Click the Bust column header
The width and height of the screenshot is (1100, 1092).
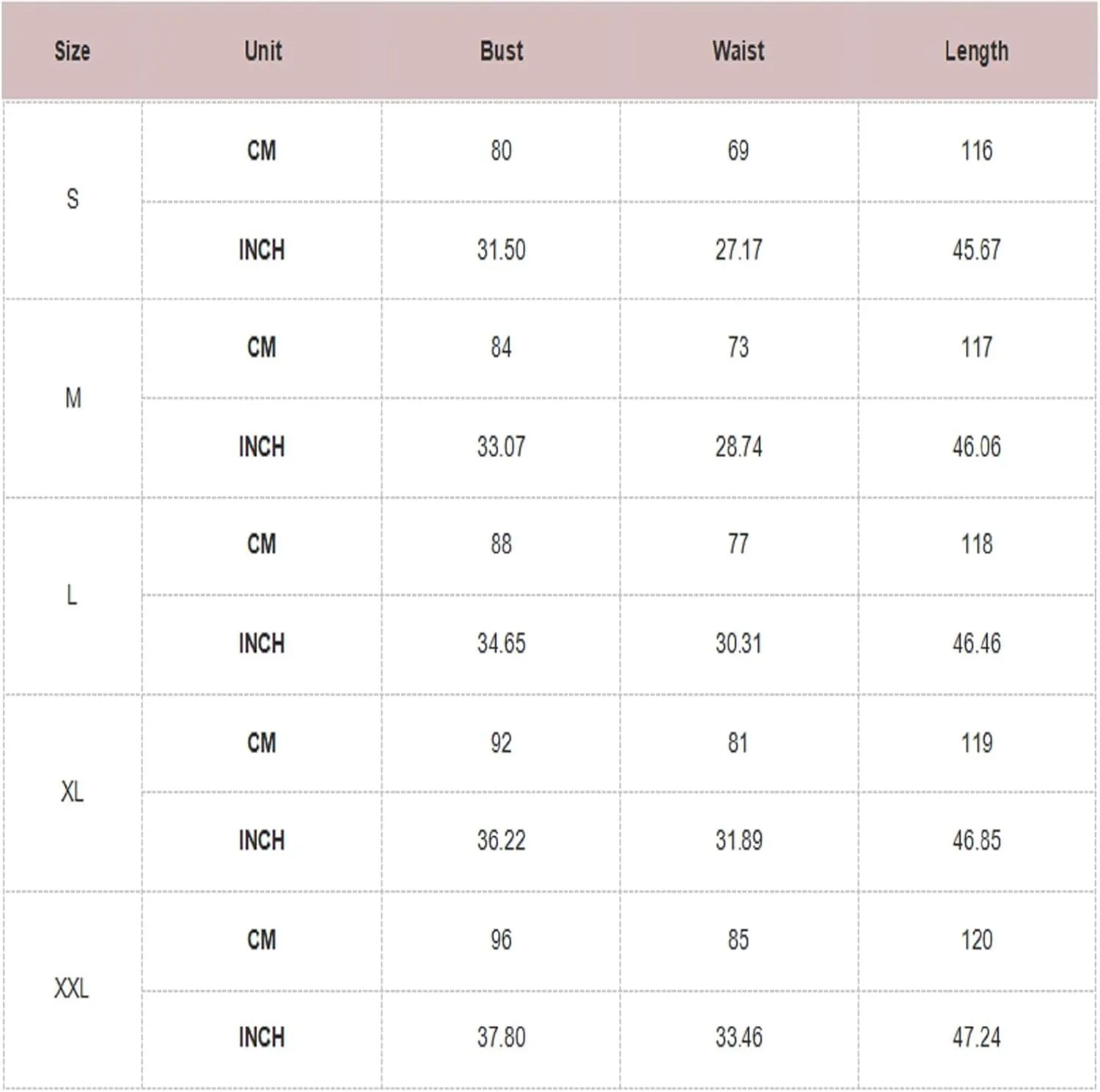[502, 51]
